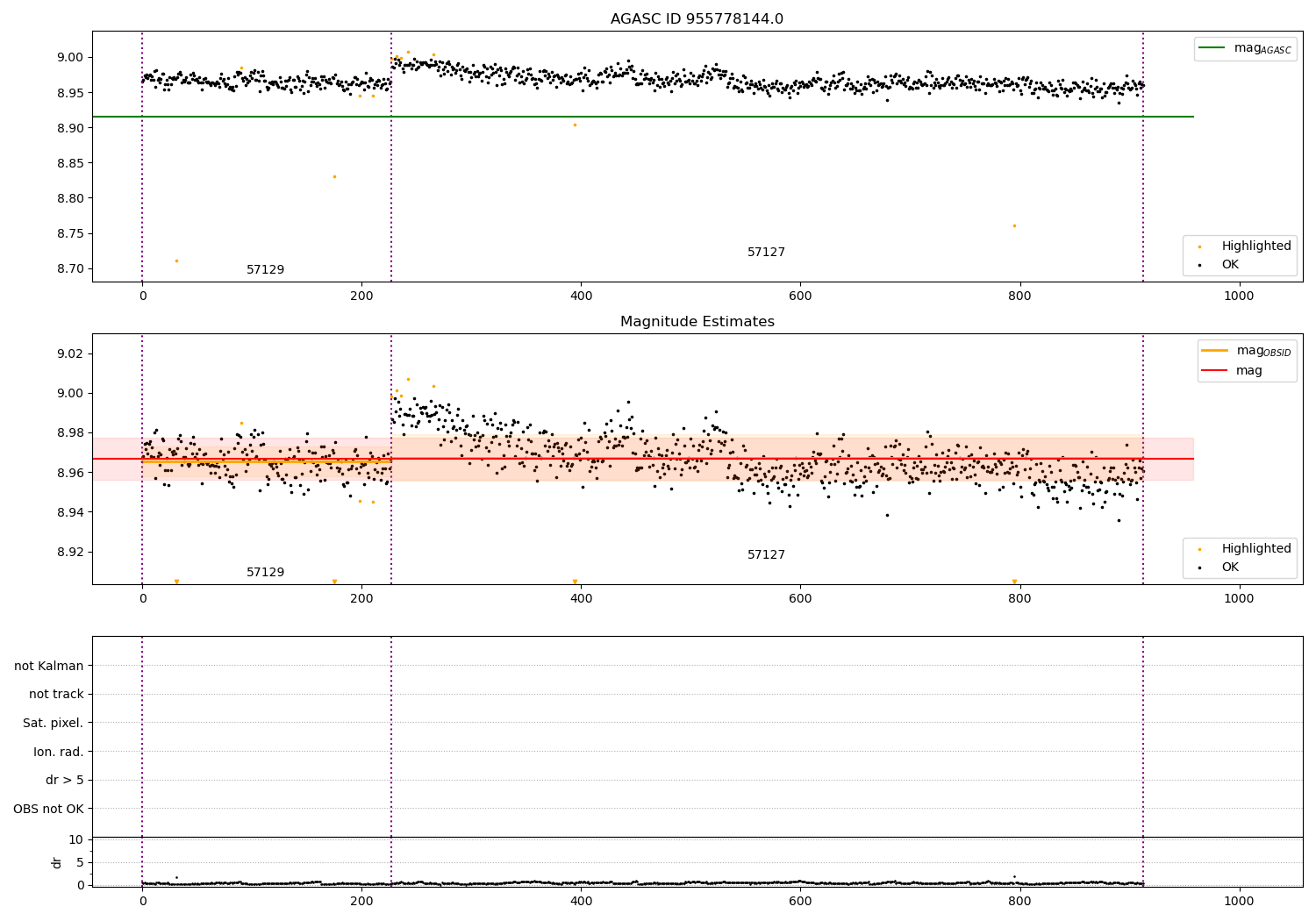Select OK in Magnitude Estimates legend
This screenshot has width=1316, height=921.
(x=1219, y=568)
